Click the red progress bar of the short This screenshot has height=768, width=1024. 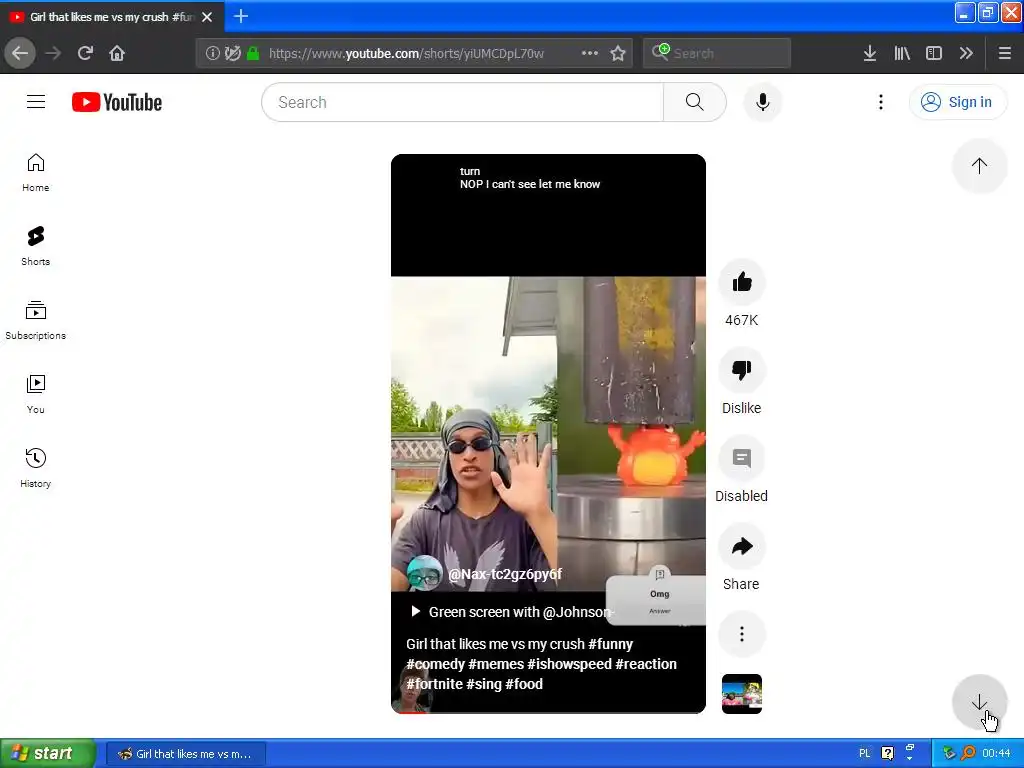pos(409,712)
